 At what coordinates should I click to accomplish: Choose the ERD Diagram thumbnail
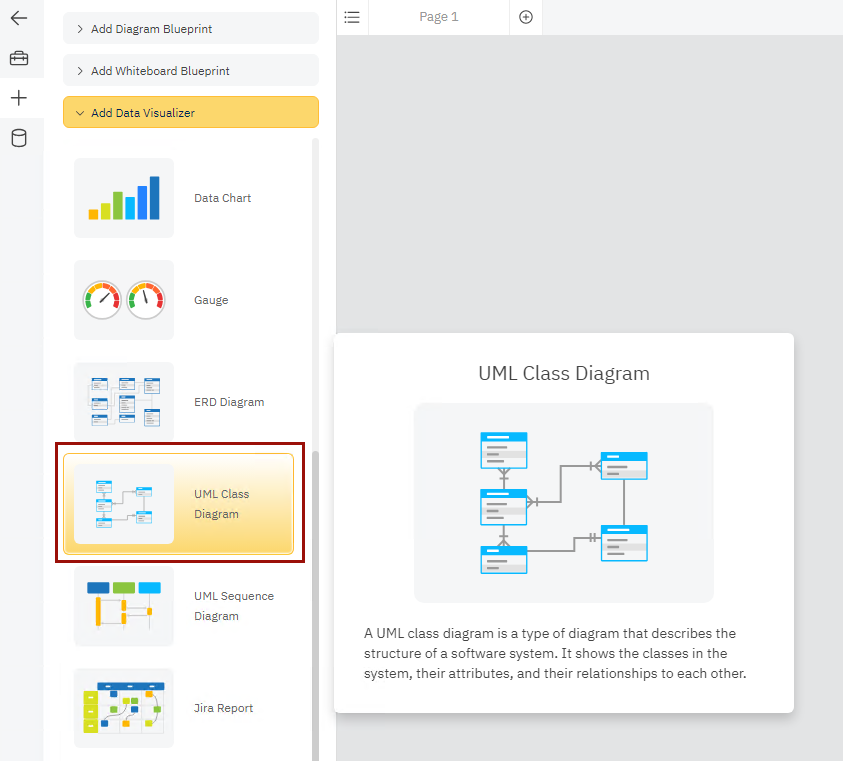pos(124,400)
